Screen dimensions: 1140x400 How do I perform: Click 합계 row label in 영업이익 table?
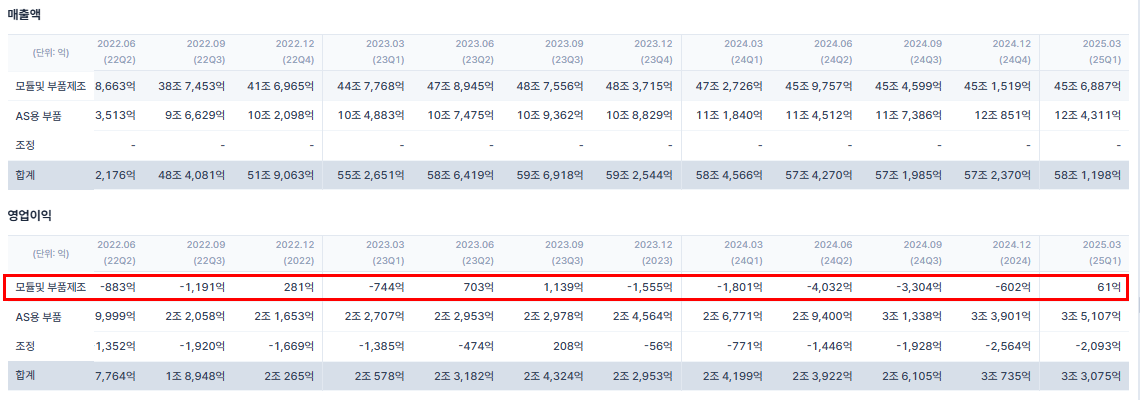pyautogui.click(x=25, y=375)
